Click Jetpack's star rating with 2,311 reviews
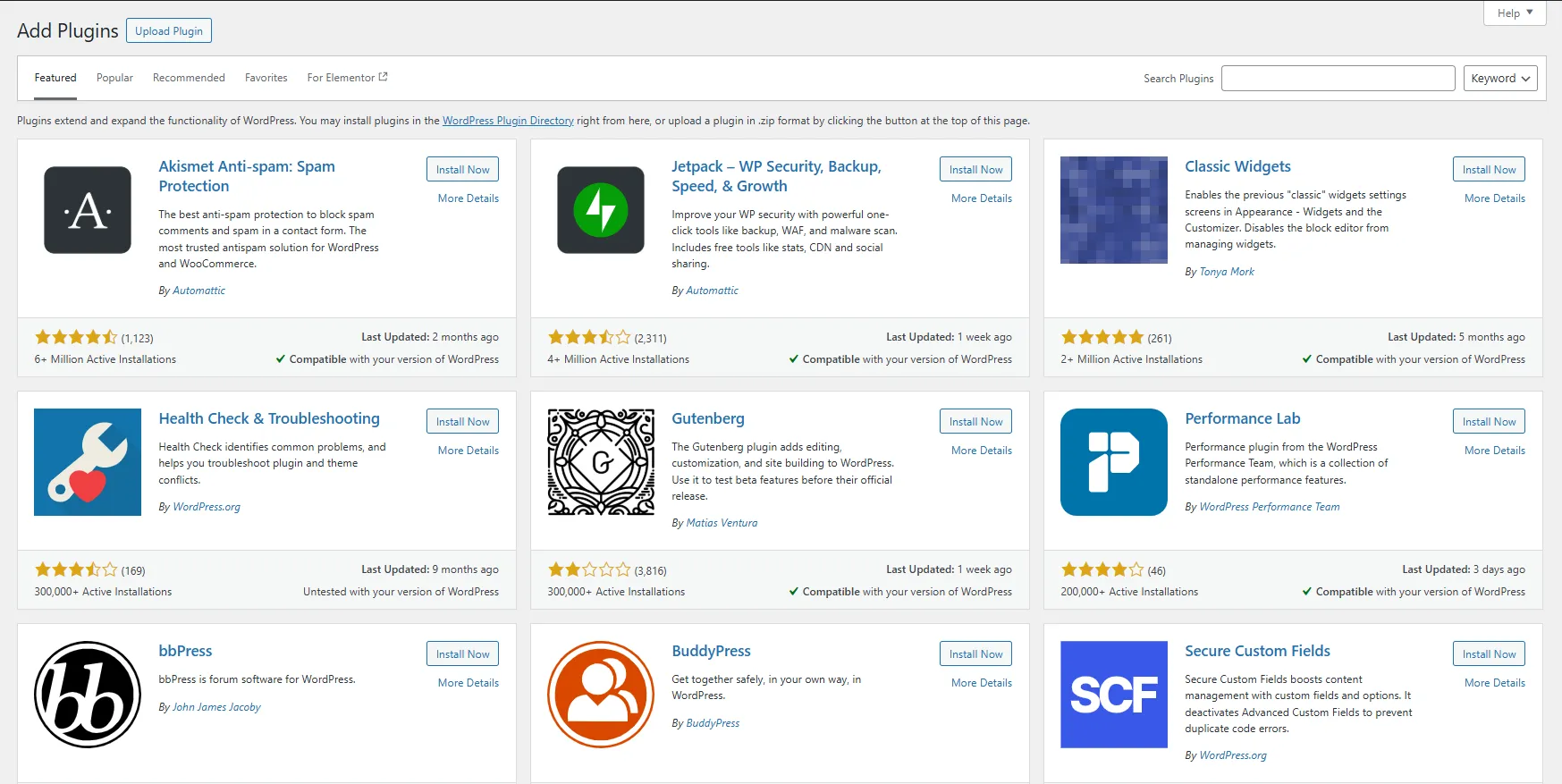1562x784 pixels. point(589,338)
